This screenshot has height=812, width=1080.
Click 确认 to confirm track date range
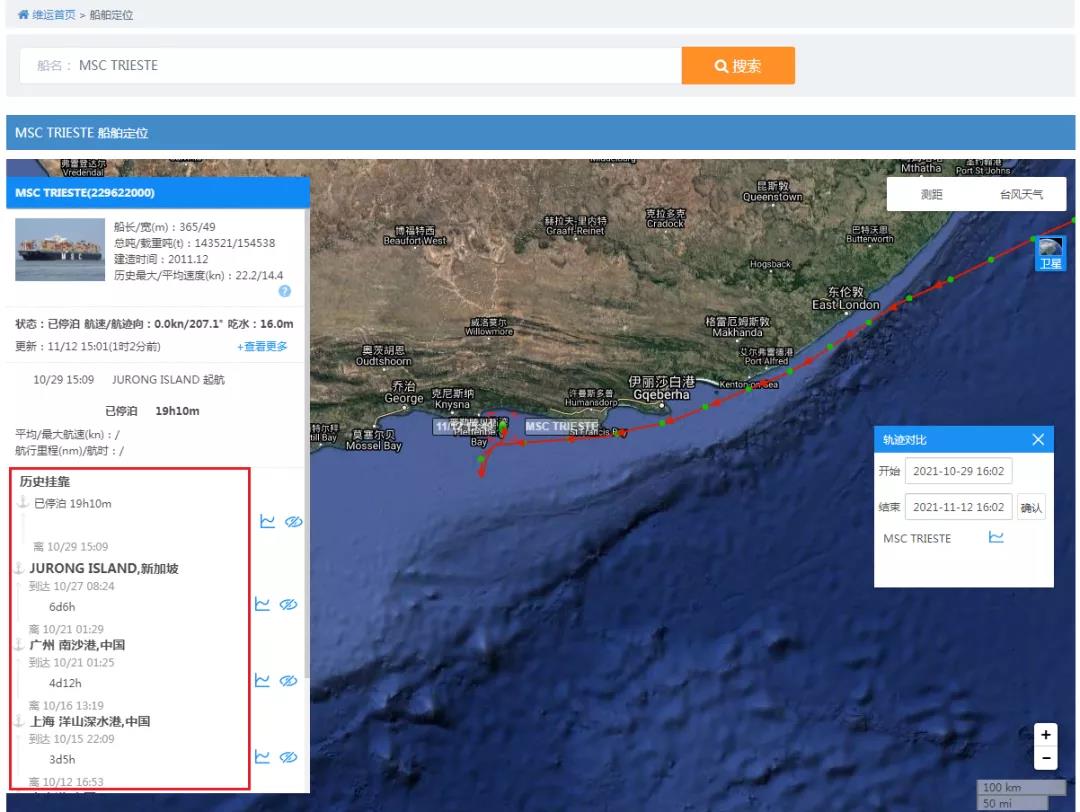(1031, 508)
